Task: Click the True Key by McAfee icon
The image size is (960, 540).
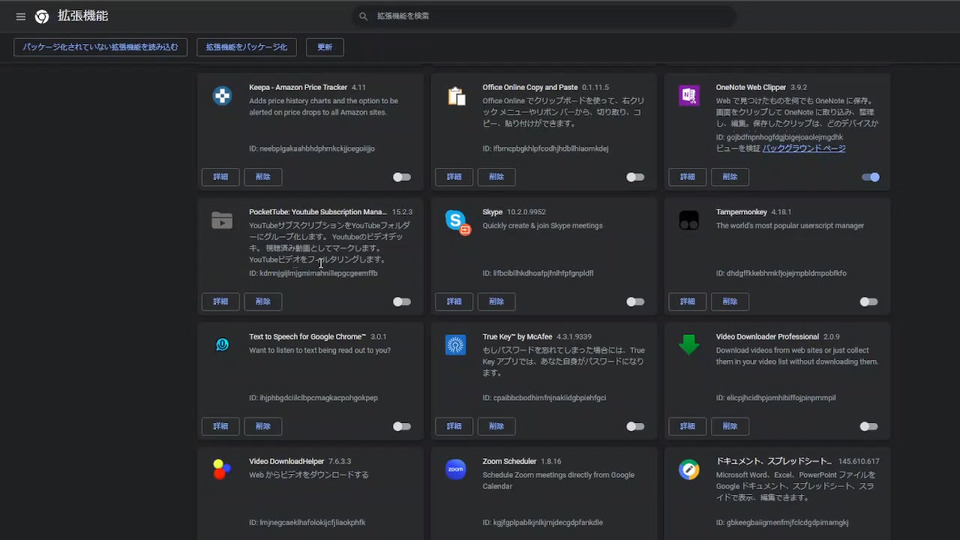Action: [456, 345]
